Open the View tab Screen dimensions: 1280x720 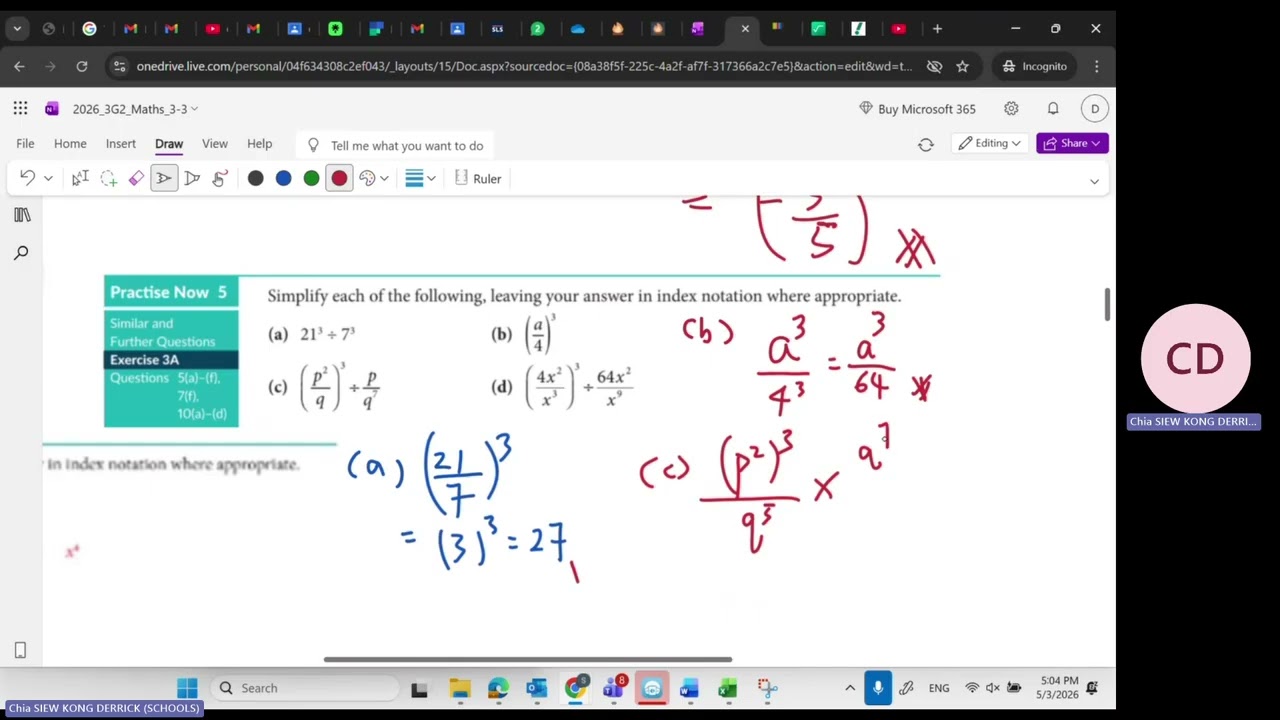tap(215, 144)
